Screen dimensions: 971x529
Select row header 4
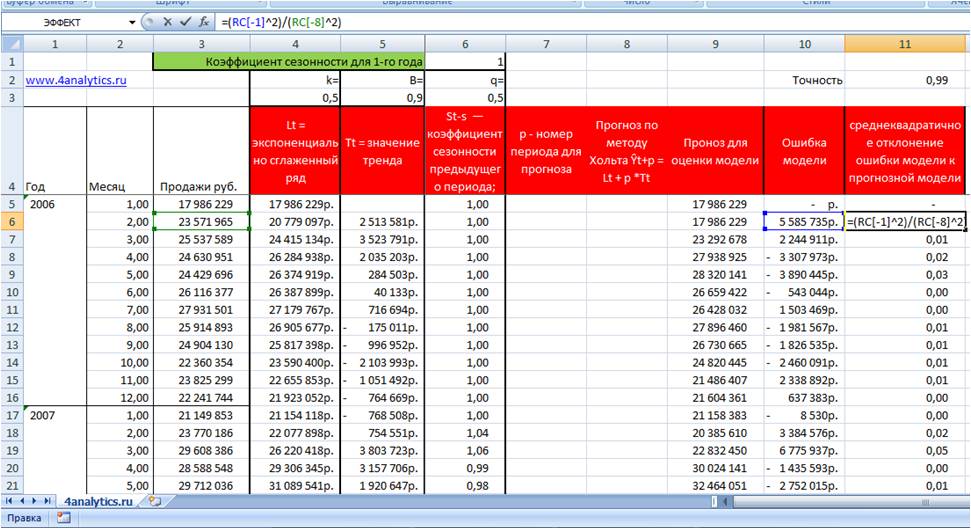click(12, 151)
